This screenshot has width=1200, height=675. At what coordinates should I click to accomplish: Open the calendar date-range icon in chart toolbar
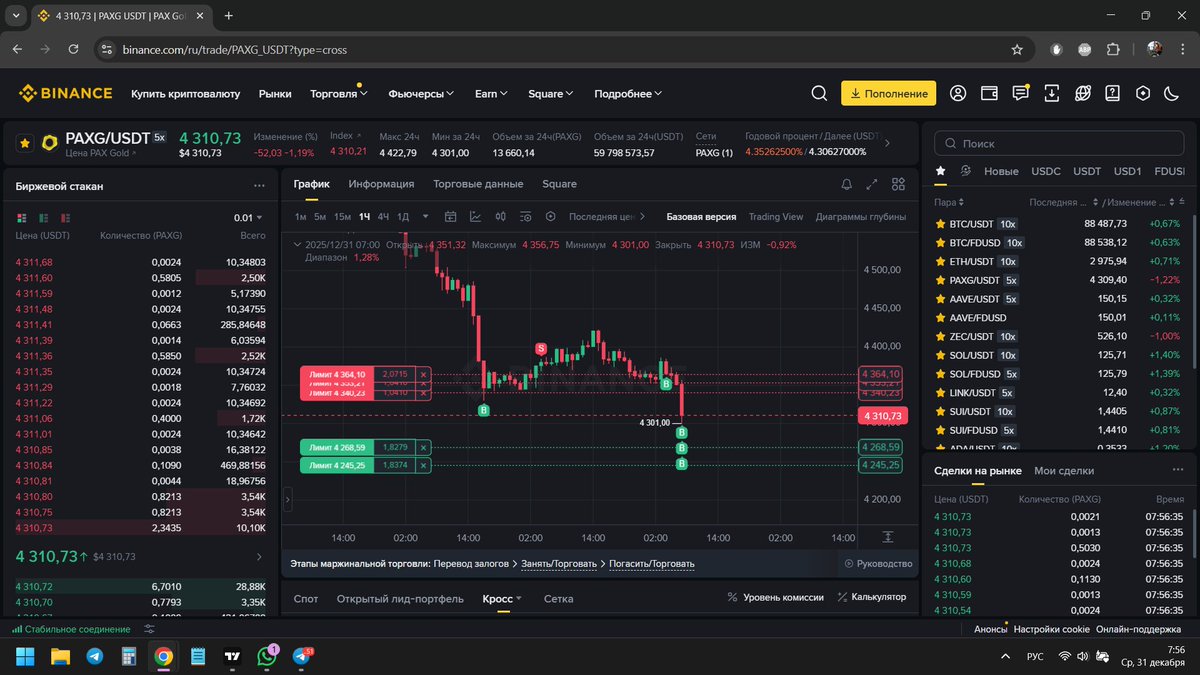[x=451, y=216]
